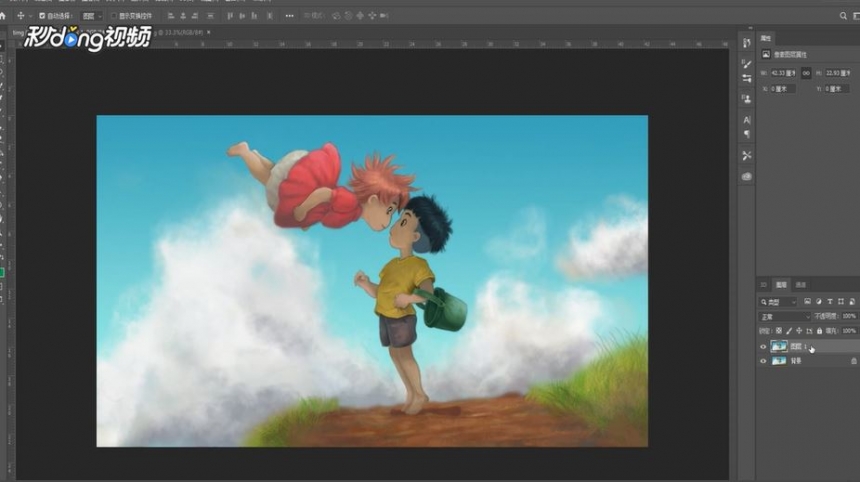Expand the collapsed dock with top double-arrow
This screenshot has width=860, height=482.
click(750, 29)
